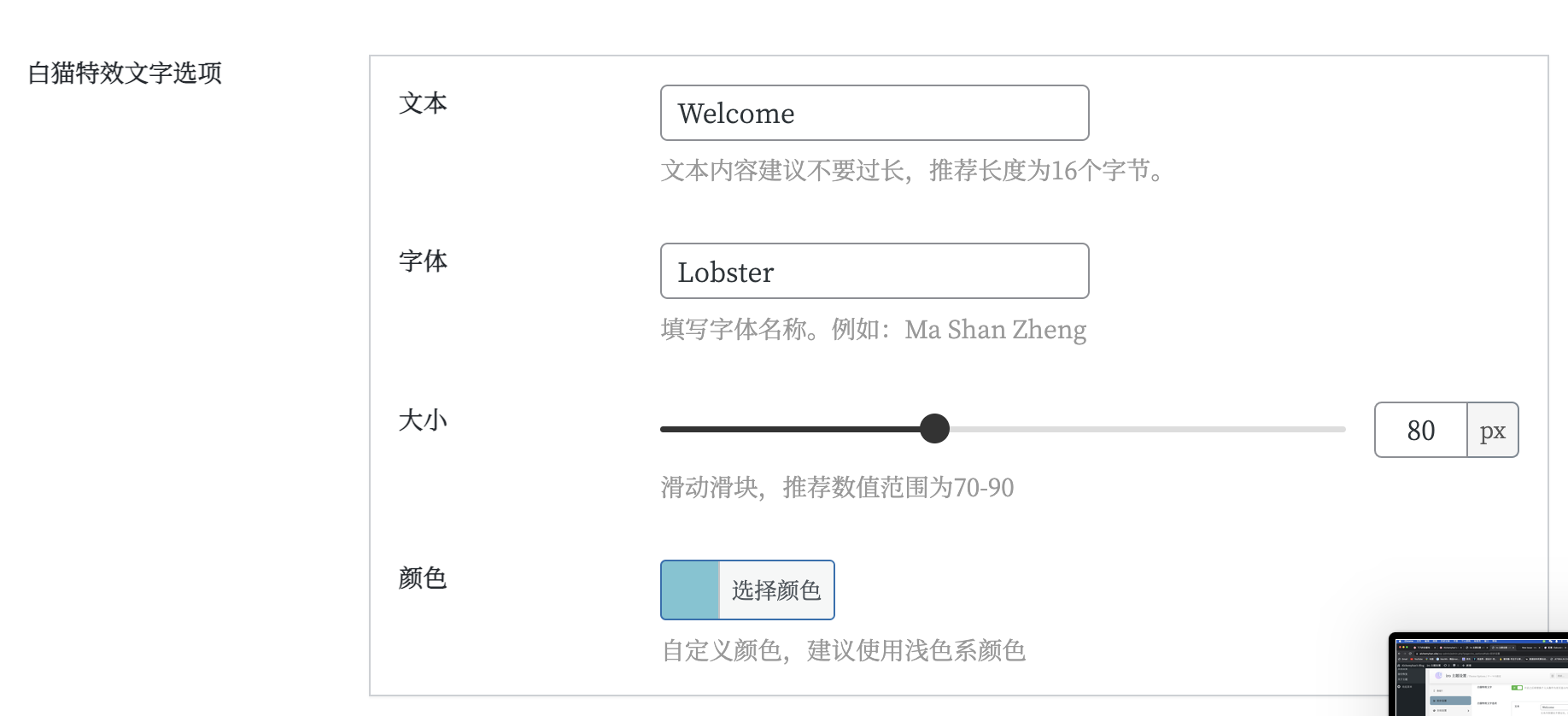The height and width of the screenshot is (716, 1568).
Task: Open the color picker with 选择颜色 button
Action: (x=776, y=590)
